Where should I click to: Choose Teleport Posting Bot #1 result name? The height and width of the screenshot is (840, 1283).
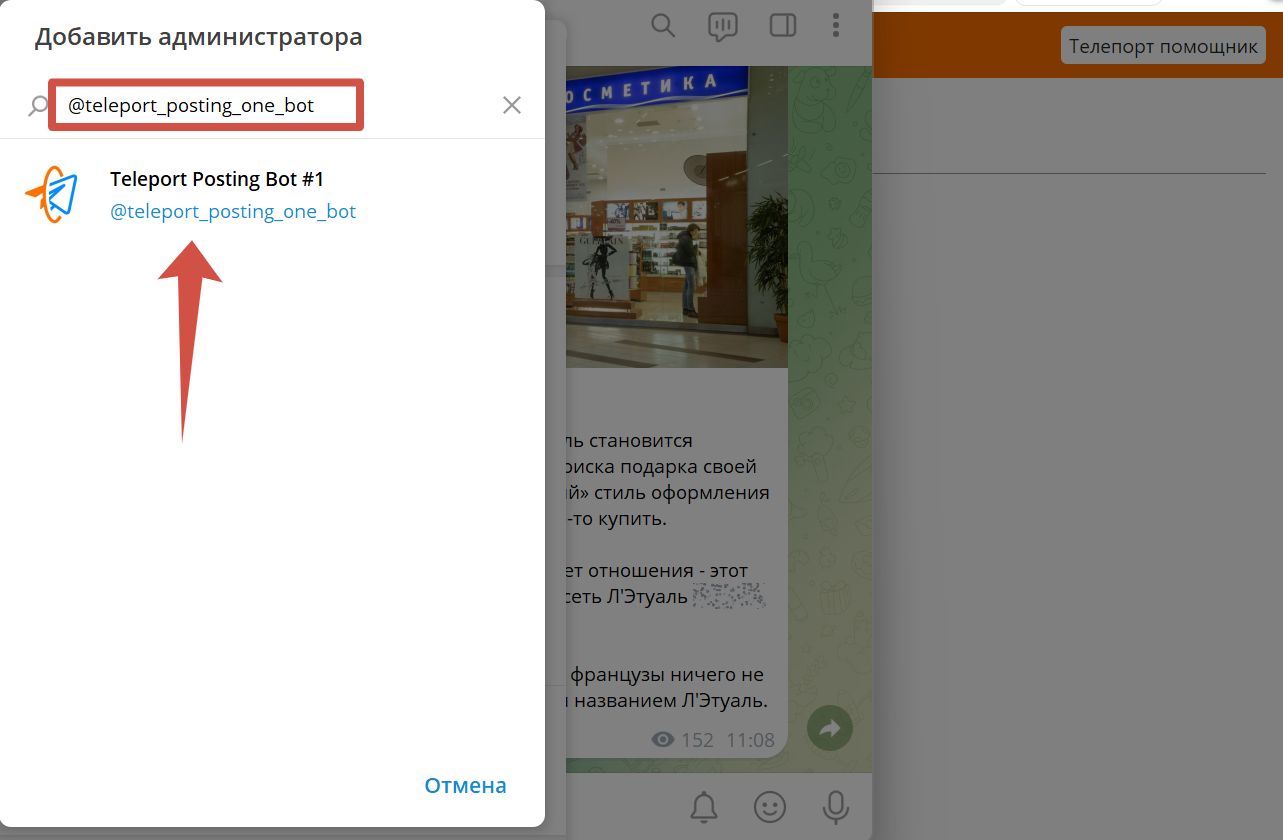[217, 179]
